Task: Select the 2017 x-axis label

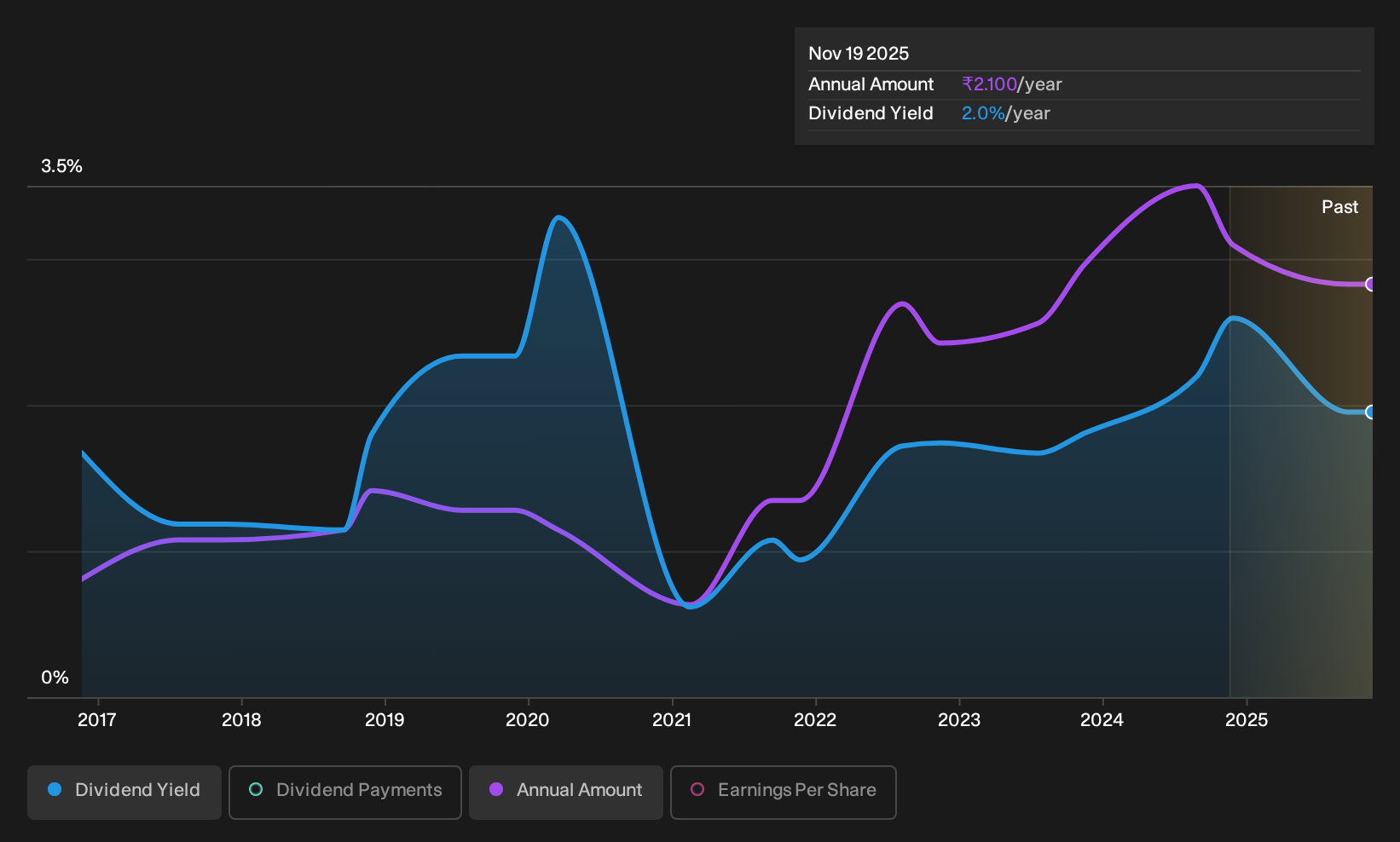Action: pyautogui.click(x=97, y=719)
